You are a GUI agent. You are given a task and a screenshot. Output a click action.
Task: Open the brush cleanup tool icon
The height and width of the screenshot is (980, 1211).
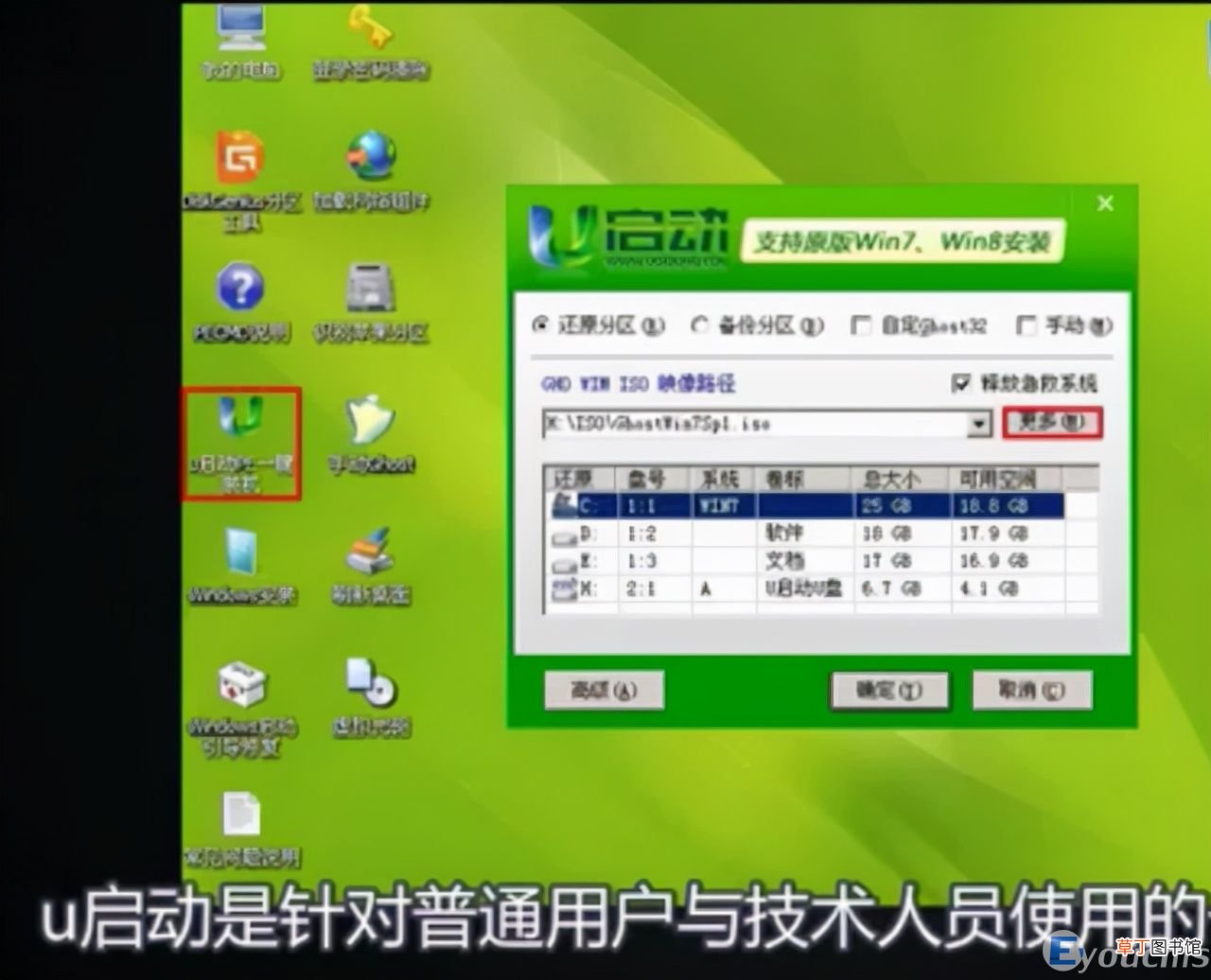click(370, 565)
